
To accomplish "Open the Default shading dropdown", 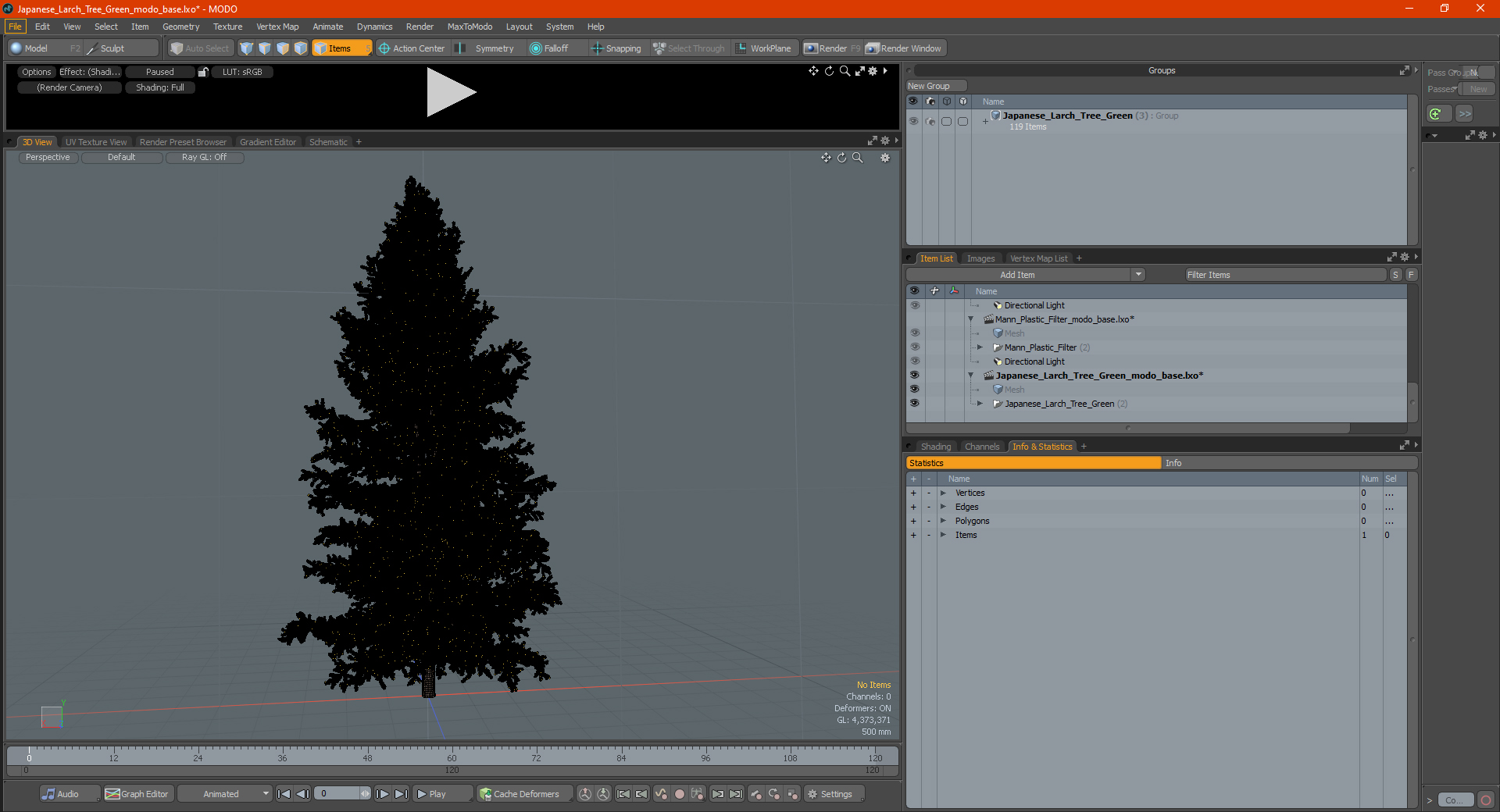I will 122,158.
